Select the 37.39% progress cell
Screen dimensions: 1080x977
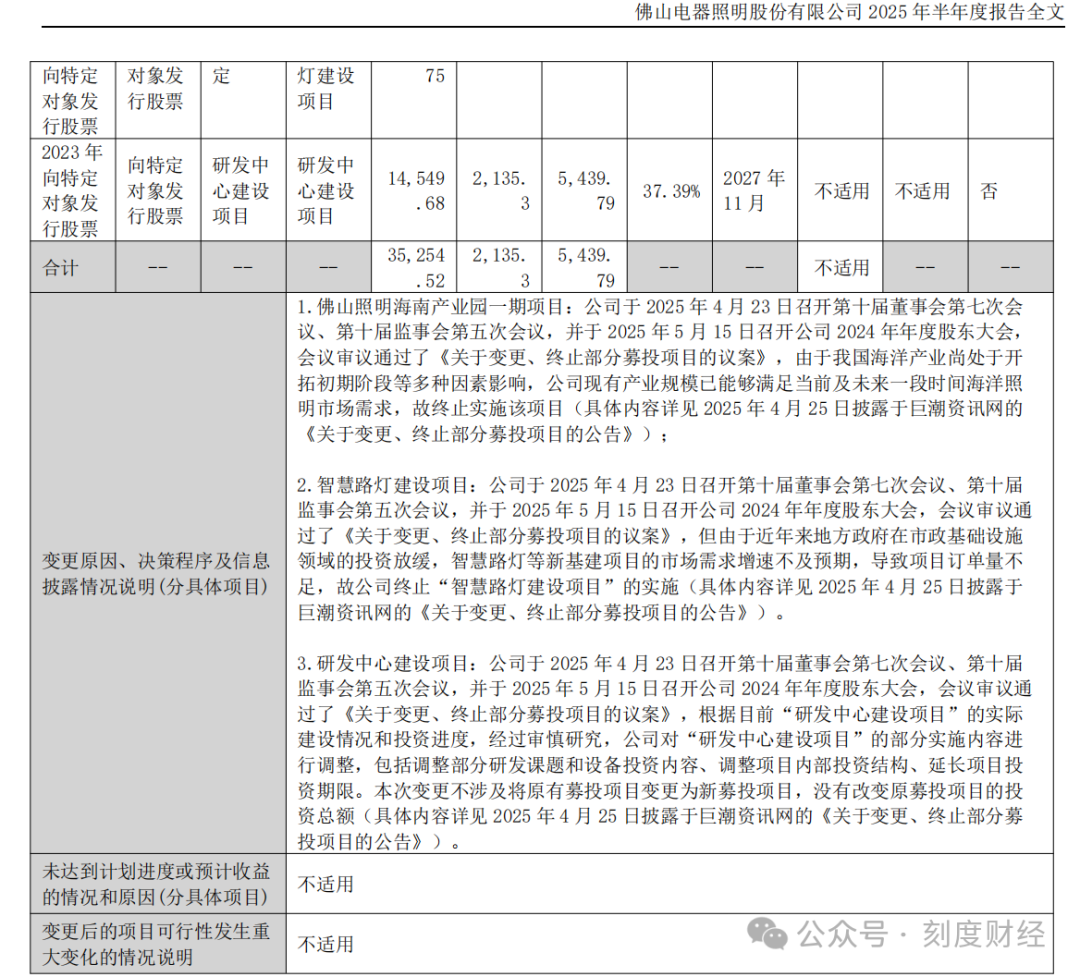tap(670, 191)
